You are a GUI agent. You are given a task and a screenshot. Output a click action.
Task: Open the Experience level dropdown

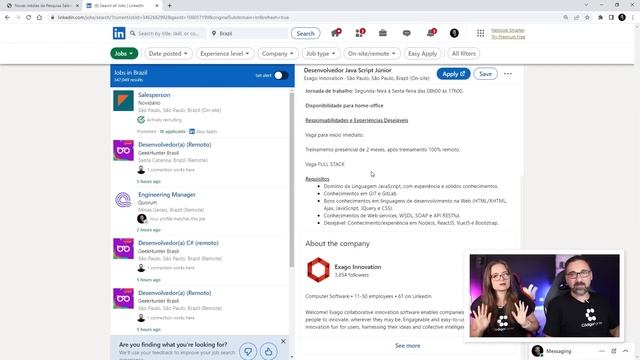coord(225,53)
